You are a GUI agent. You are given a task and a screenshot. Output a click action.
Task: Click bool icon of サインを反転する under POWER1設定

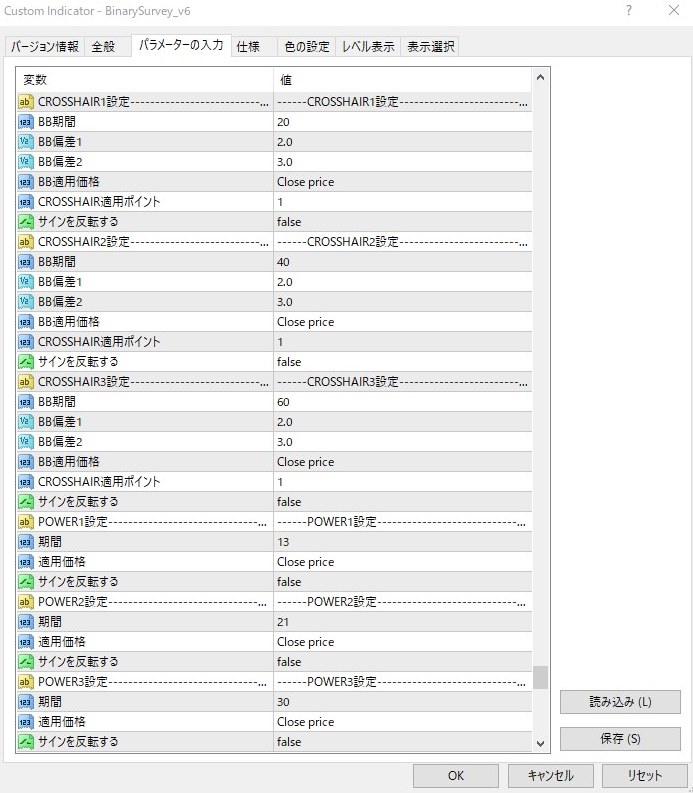click(25, 582)
